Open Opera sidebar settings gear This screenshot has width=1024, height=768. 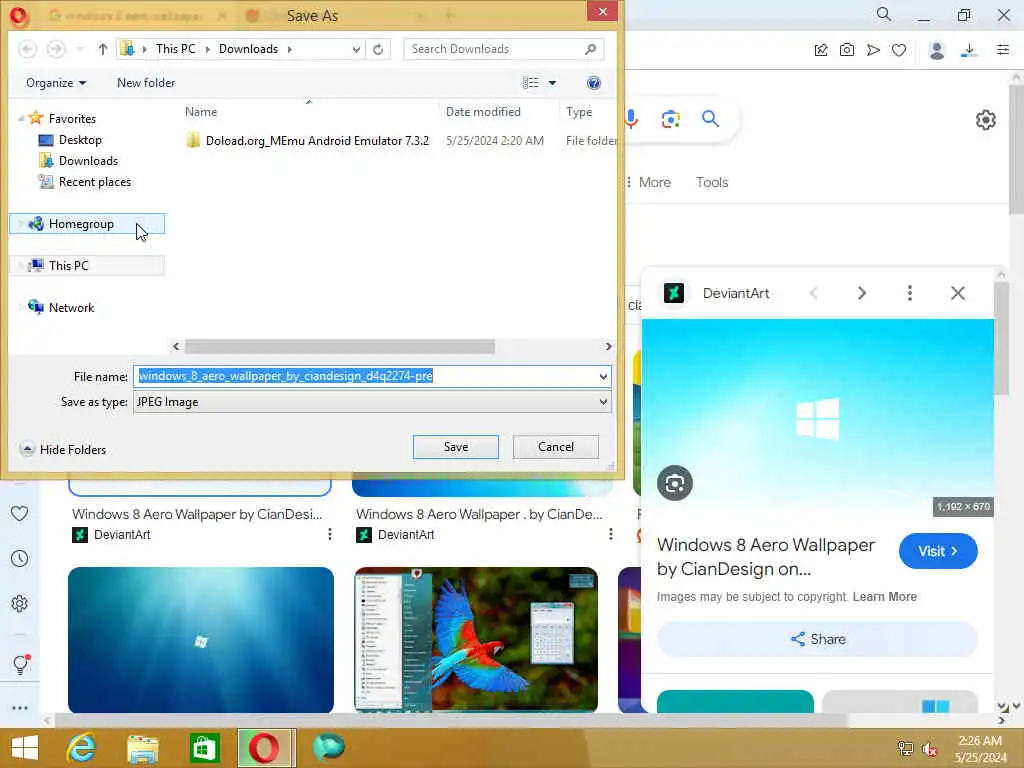point(20,603)
